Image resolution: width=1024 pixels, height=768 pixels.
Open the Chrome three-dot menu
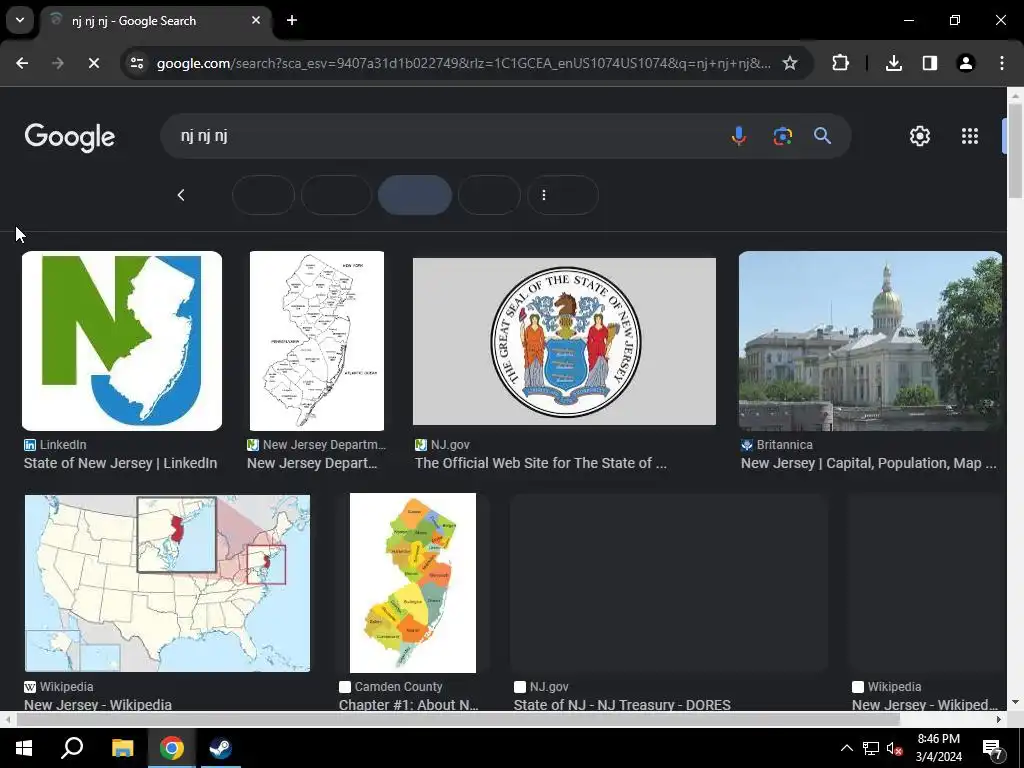[x=1002, y=63]
